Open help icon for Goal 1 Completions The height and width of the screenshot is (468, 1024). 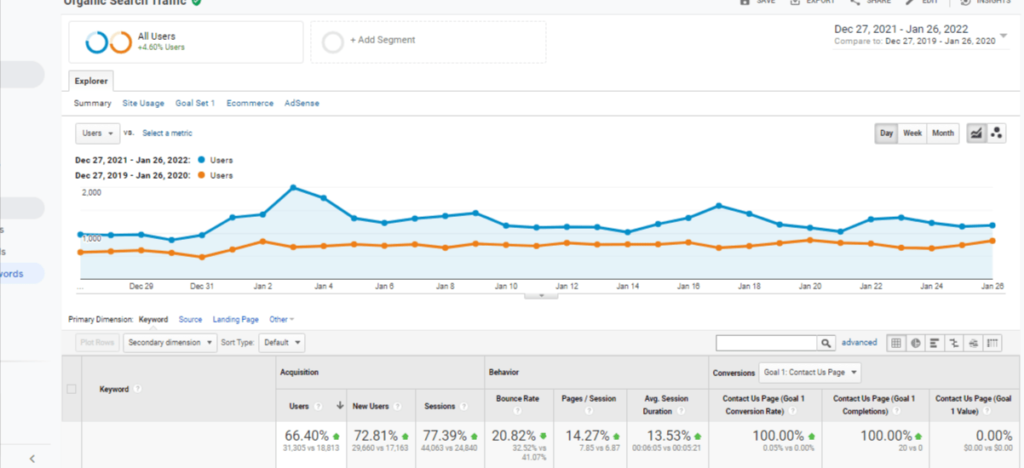click(897, 412)
